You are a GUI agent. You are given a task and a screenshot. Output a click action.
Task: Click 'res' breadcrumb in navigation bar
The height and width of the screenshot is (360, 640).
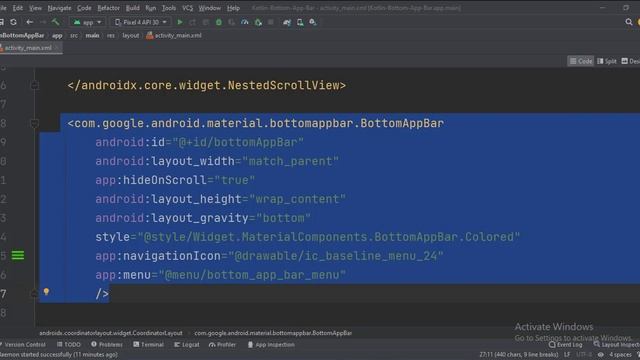(111, 36)
